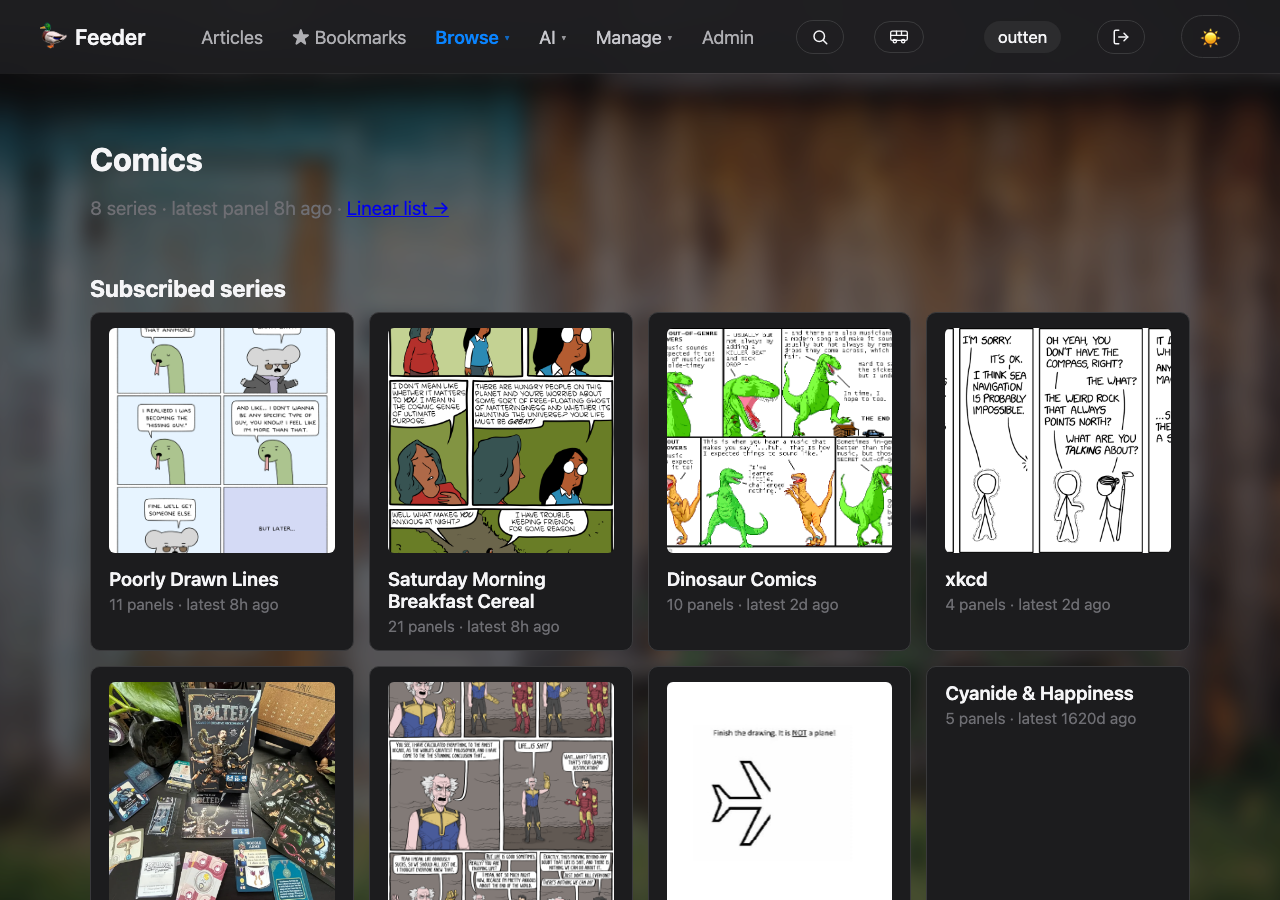This screenshot has height=900, width=1280.
Task: Expand the Browse dropdown menu
Action: 472,37
